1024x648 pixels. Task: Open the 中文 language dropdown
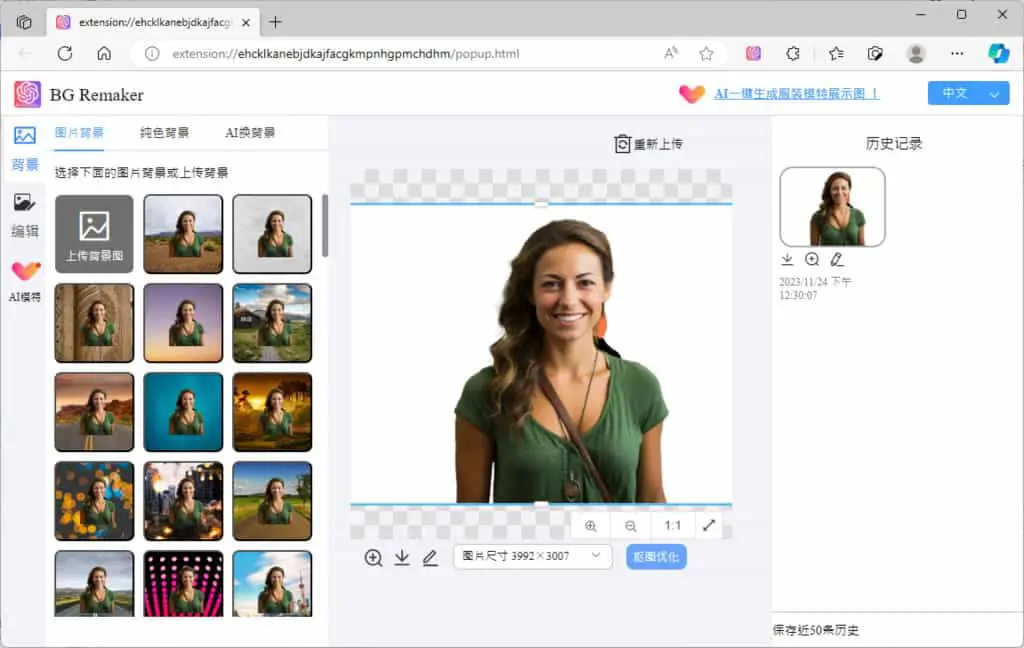tap(968, 93)
